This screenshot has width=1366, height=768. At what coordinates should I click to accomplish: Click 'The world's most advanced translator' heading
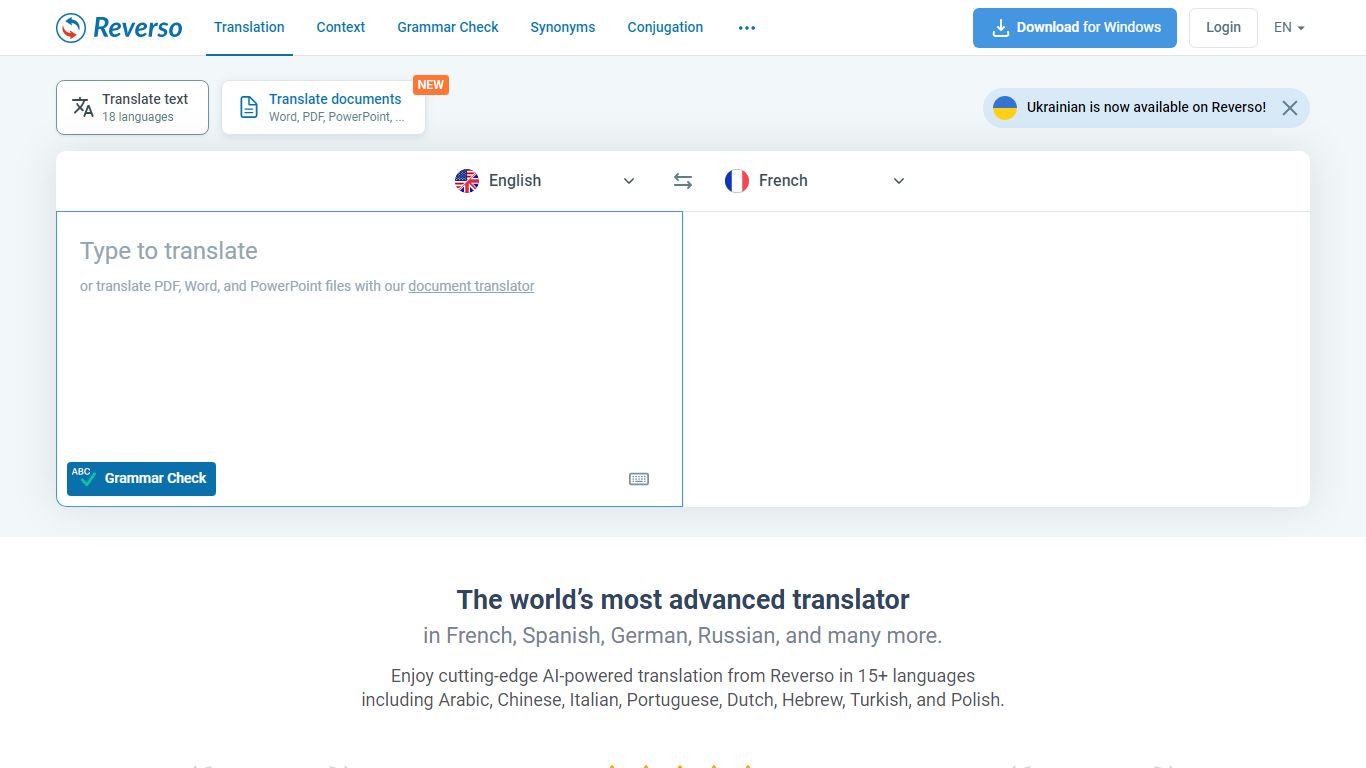pyautogui.click(x=683, y=600)
